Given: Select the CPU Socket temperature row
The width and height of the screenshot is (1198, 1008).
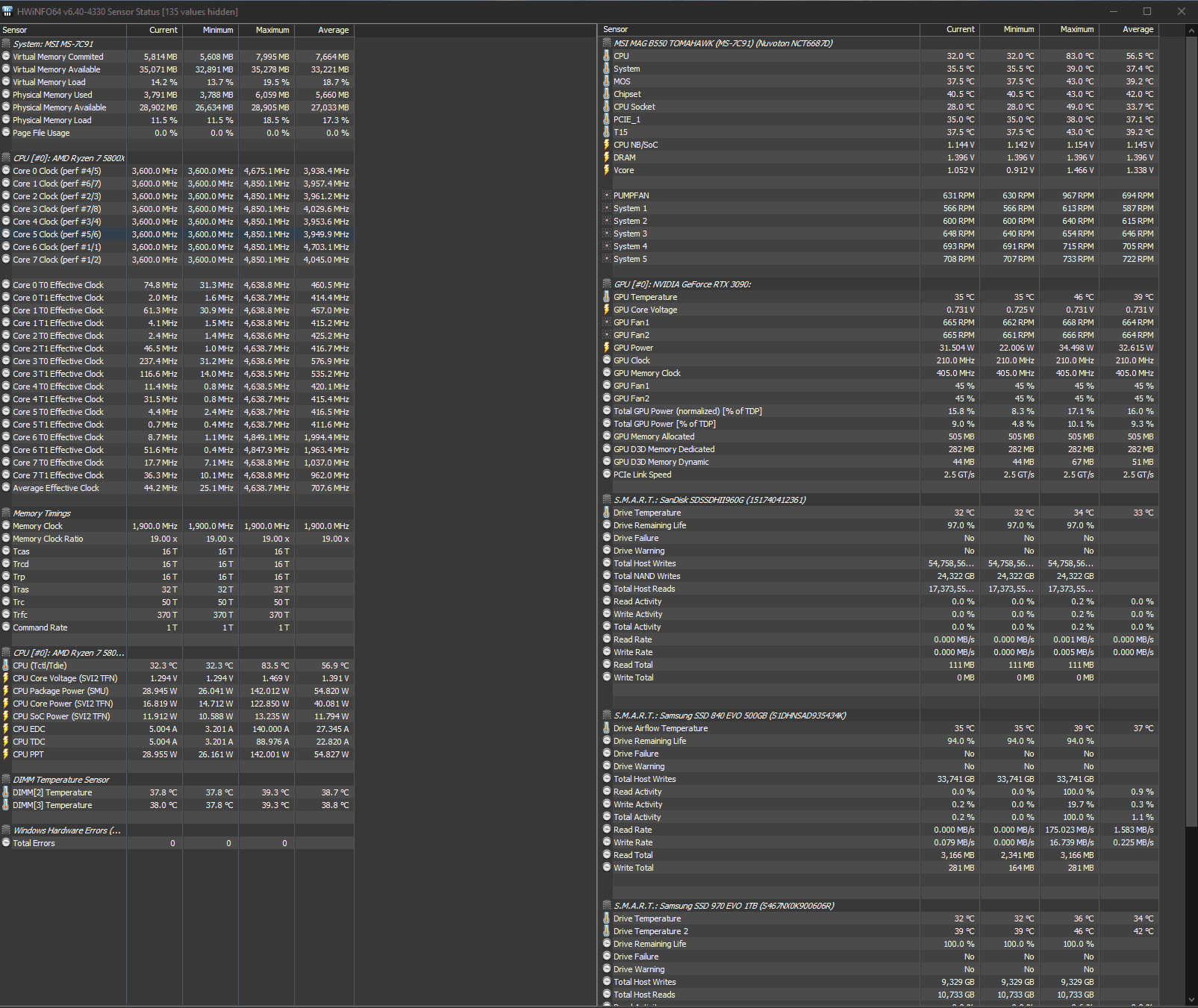Looking at the screenshot, I should coord(880,107).
